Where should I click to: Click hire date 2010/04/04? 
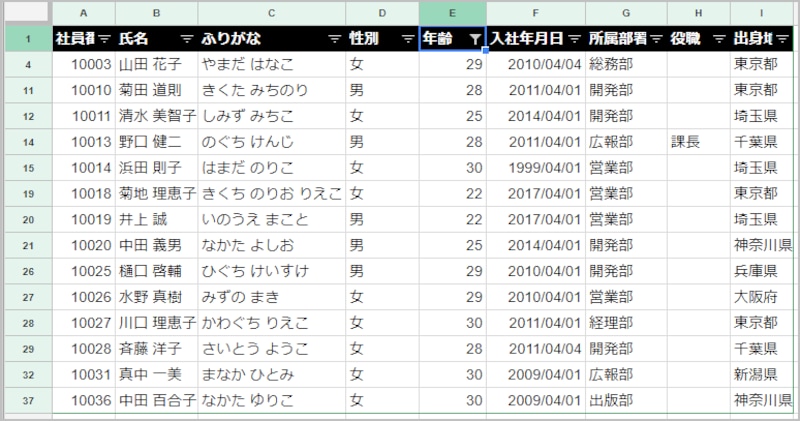(536, 65)
